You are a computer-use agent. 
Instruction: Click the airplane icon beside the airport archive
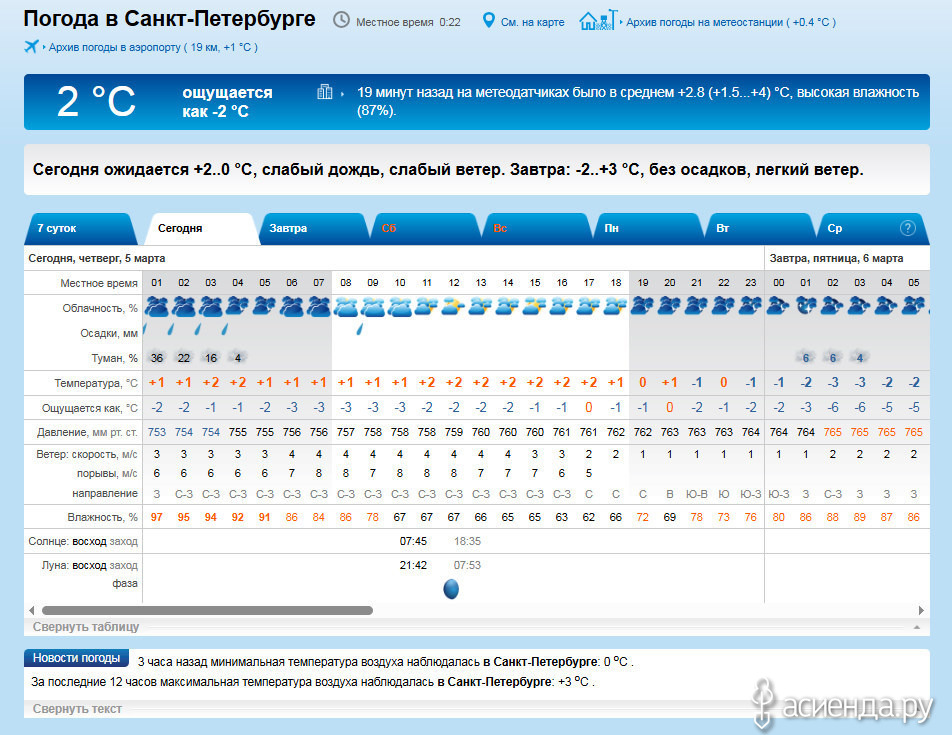click(31, 47)
